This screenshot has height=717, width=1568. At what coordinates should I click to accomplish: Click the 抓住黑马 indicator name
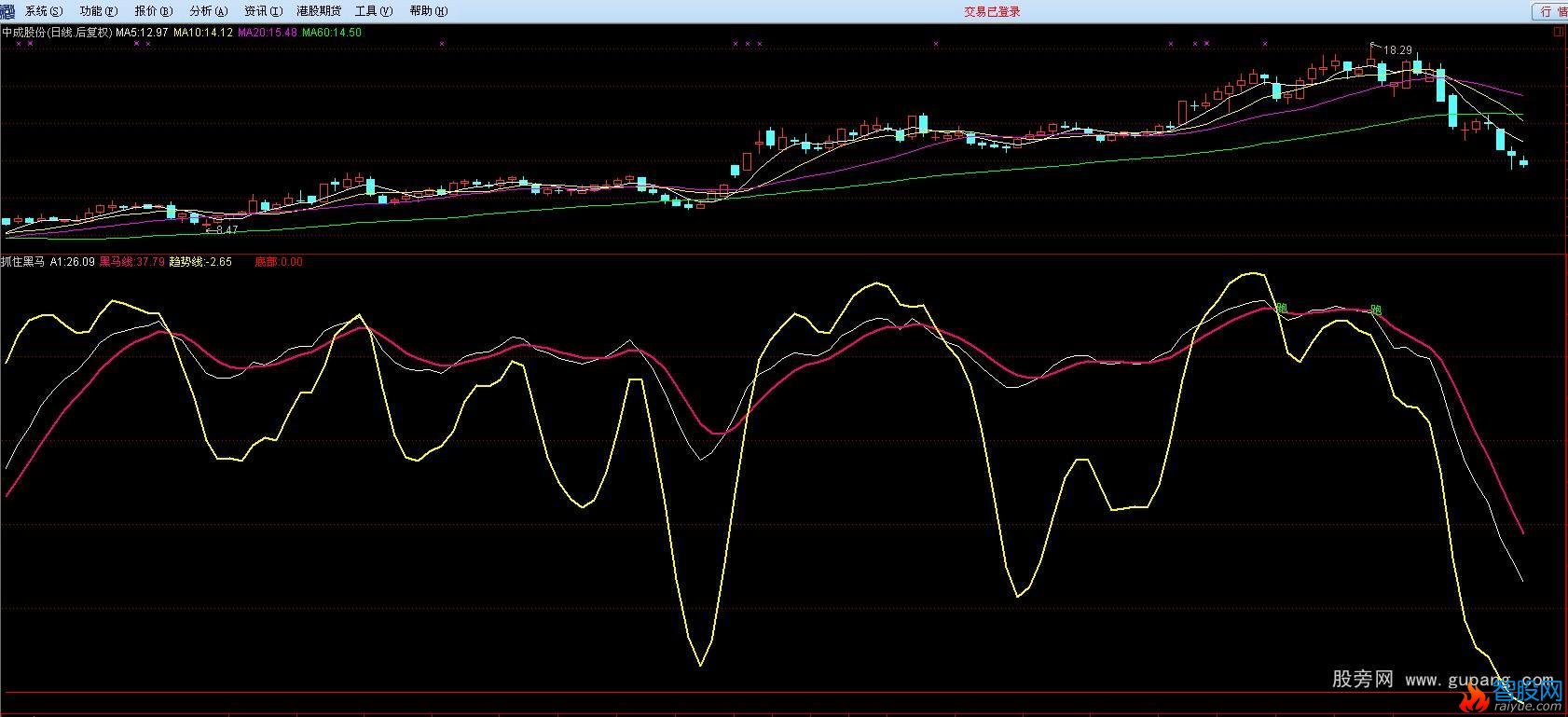pos(22,262)
